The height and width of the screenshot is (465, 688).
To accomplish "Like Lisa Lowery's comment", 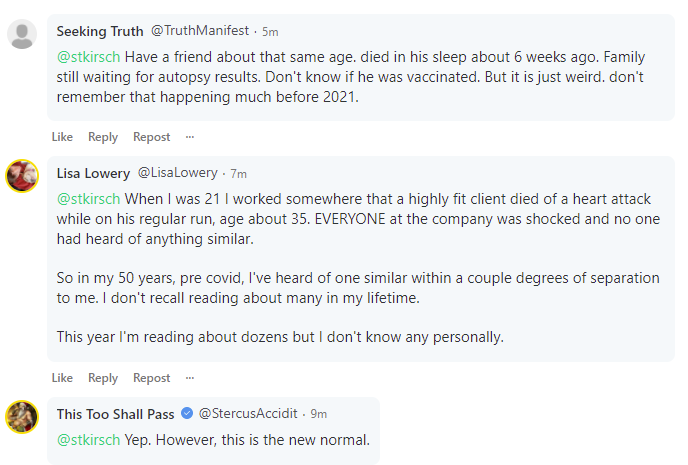I will click(x=62, y=378).
